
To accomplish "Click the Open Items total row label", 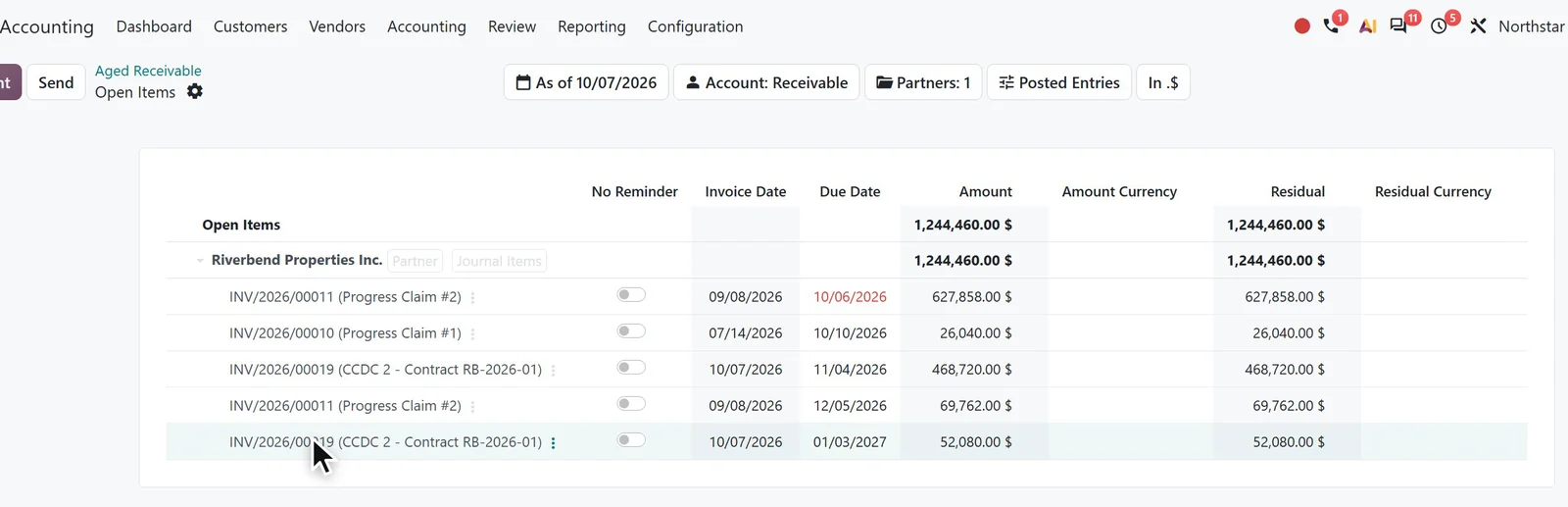I will tap(241, 225).
